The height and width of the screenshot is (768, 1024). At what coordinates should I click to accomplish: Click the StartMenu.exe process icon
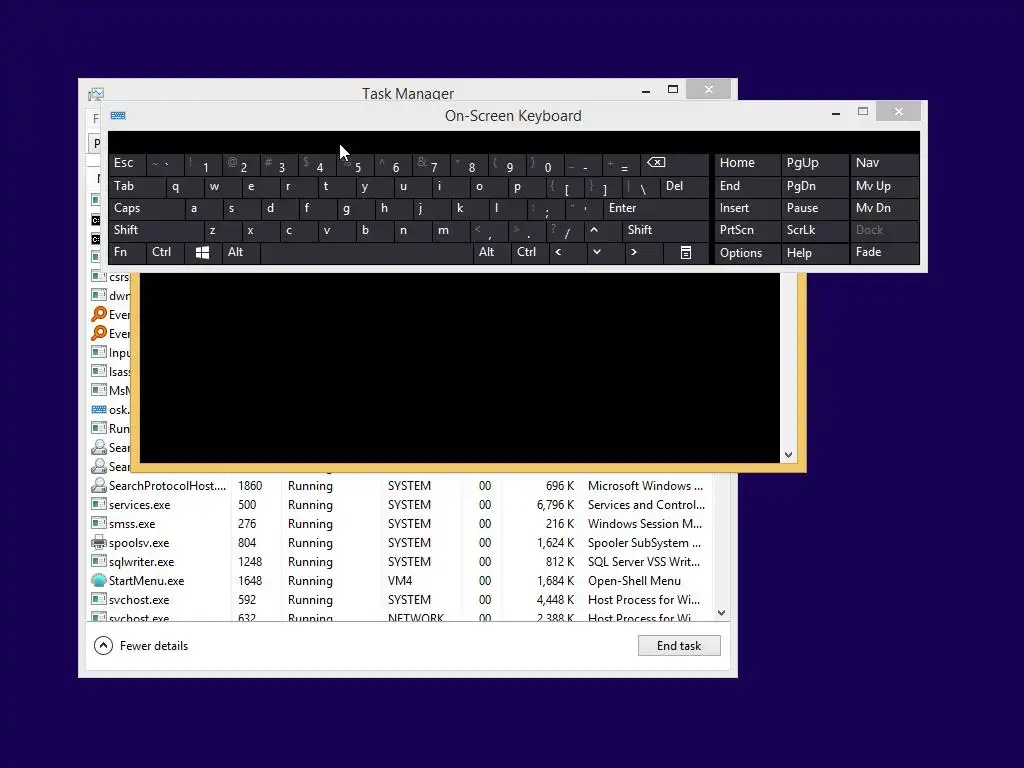click(99, 580)
